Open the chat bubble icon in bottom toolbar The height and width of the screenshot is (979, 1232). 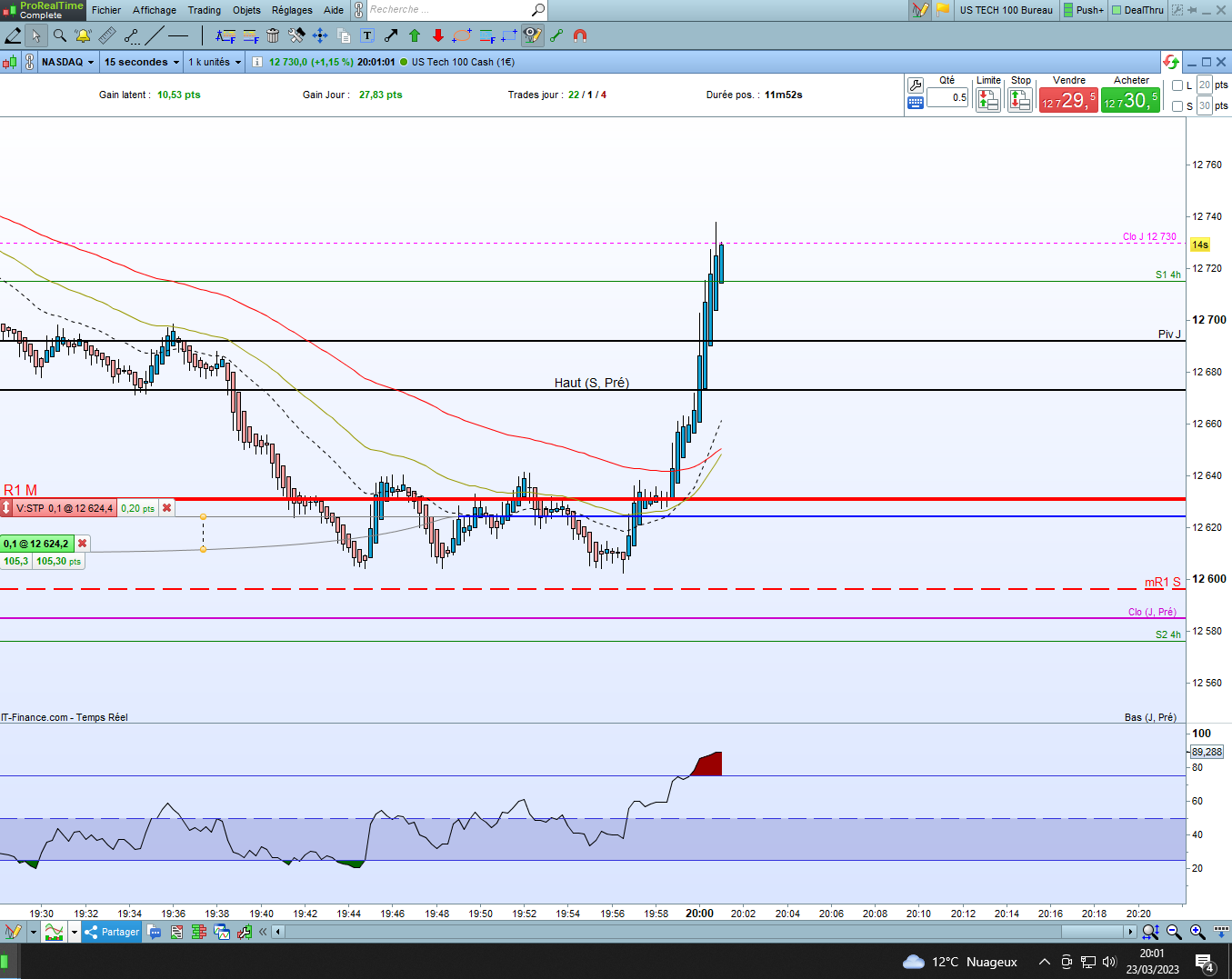[155, 932]
